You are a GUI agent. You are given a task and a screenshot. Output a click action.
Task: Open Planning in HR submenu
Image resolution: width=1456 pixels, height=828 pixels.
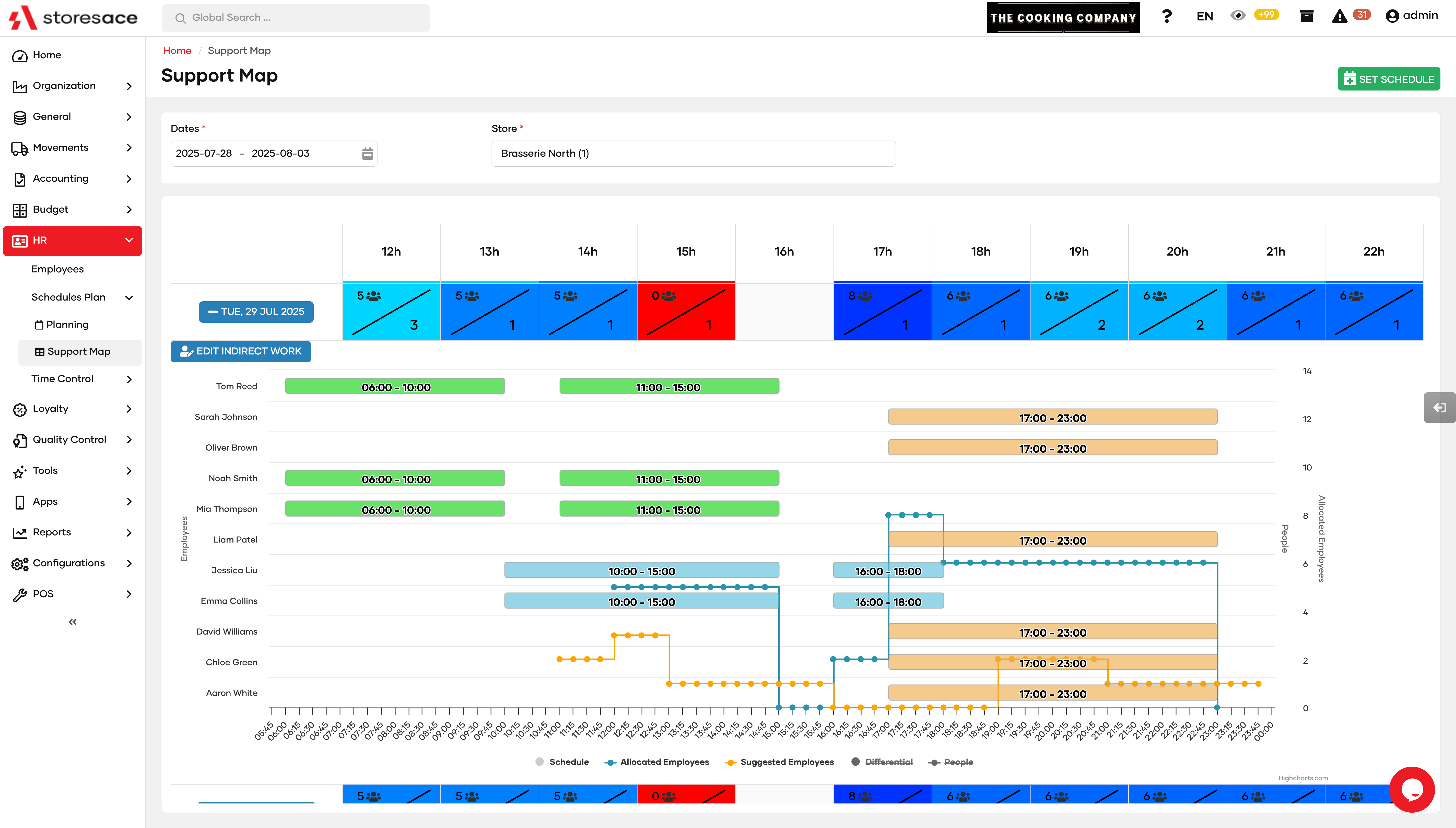67,325
